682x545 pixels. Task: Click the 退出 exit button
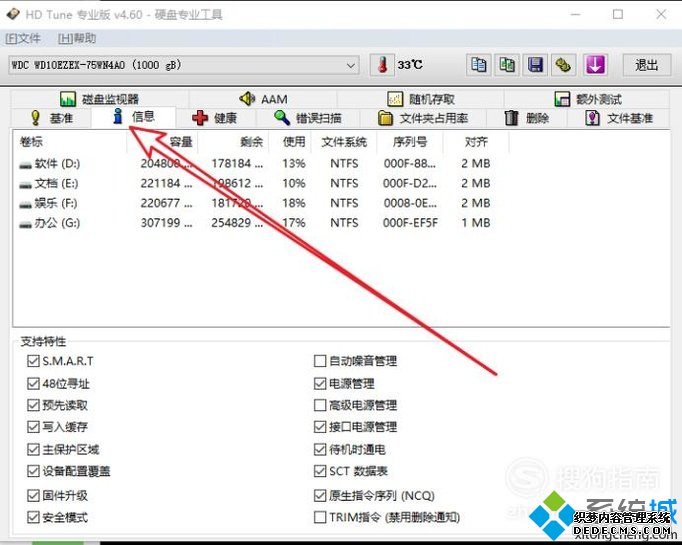click(x=646, y=65)
